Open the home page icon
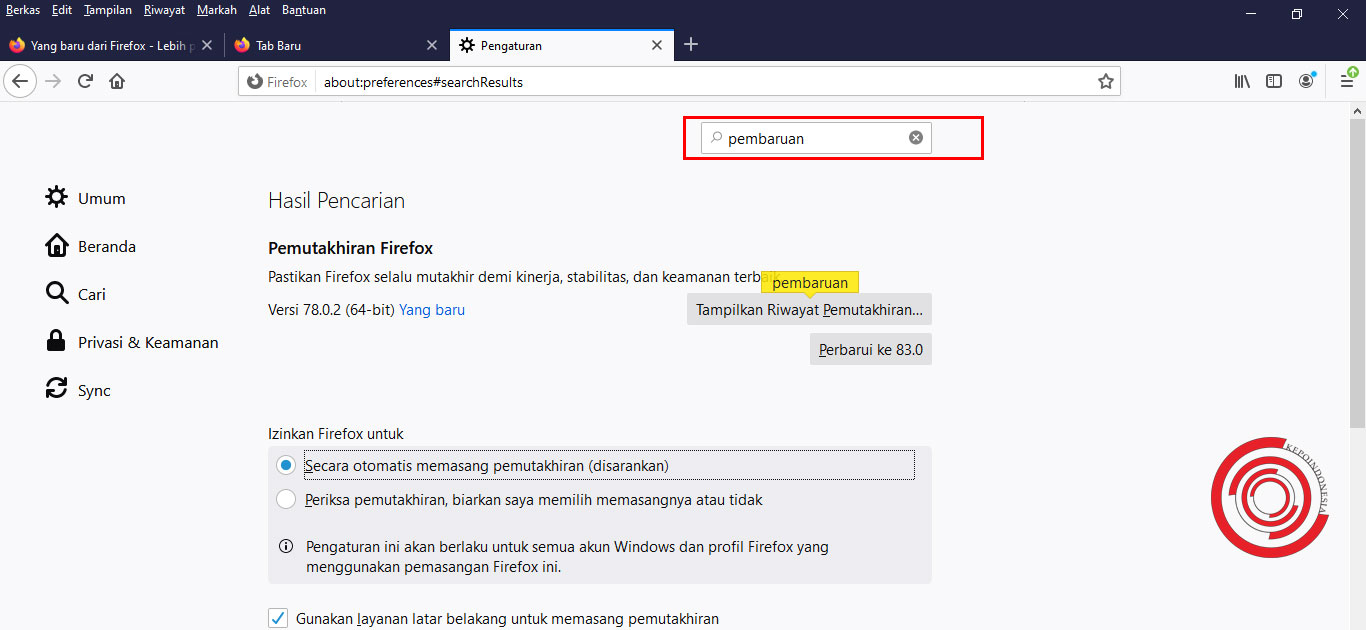This screenshot has width=1366, height=630. 117,82
